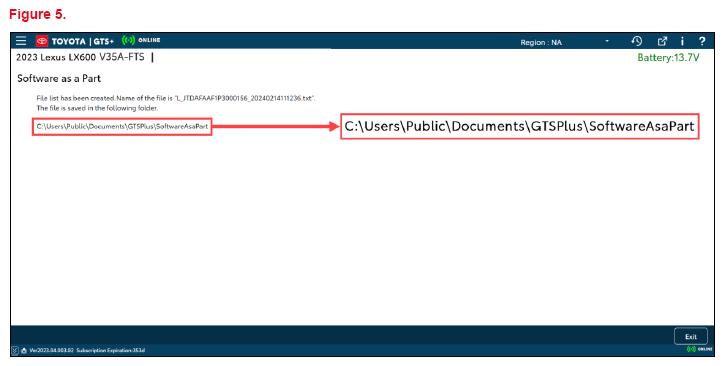Image resolution: width=724 pixels, height=366 pixels.
Task: Open the information 'i' icon
Action: 682,41
